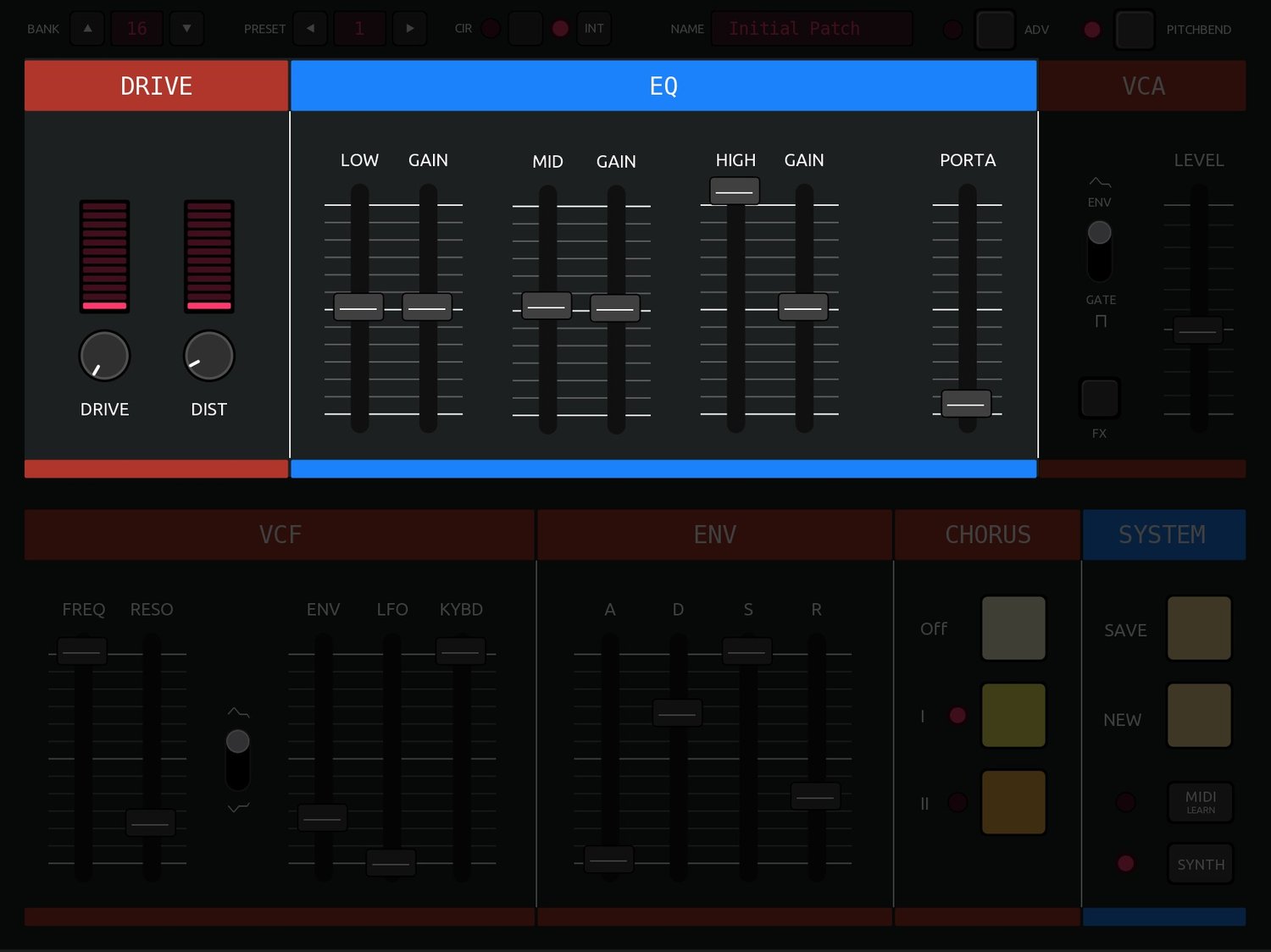This screenshot has width=1271, height=952.
Task: Click the HIGH frequency slider handle
Action: [735, 191]
